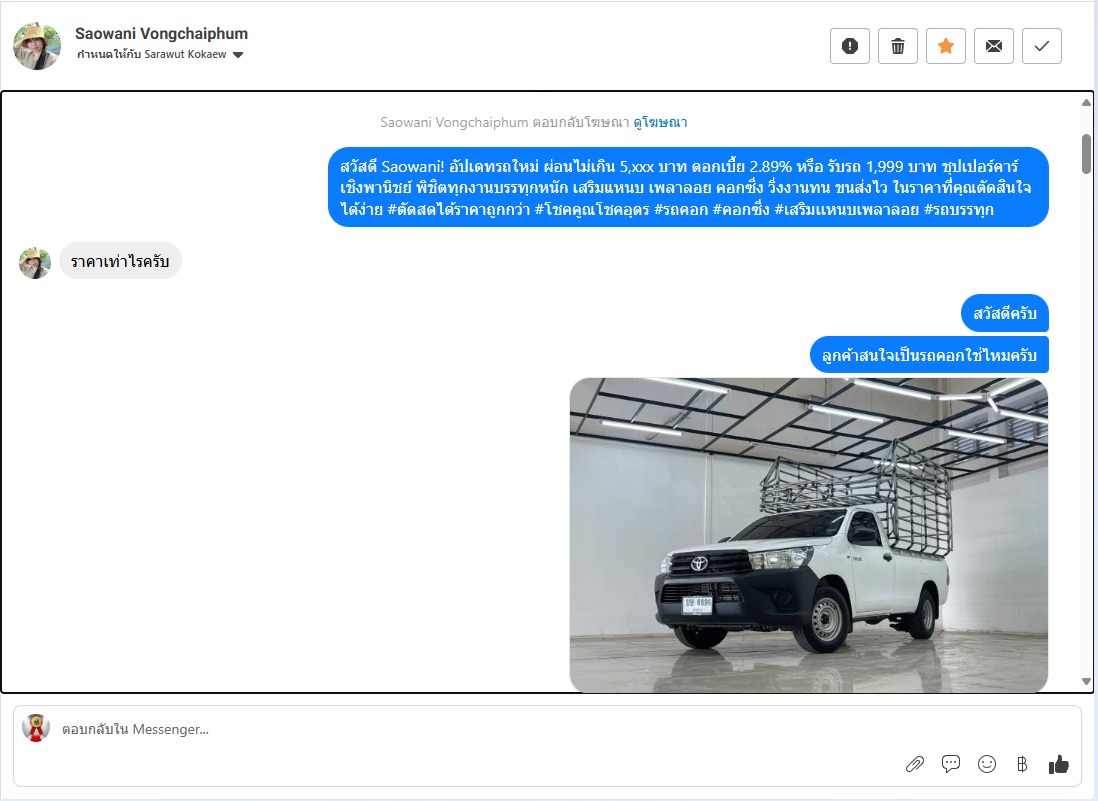Click the Saowani Vongchaiphum contact name

tap(161, 34)
